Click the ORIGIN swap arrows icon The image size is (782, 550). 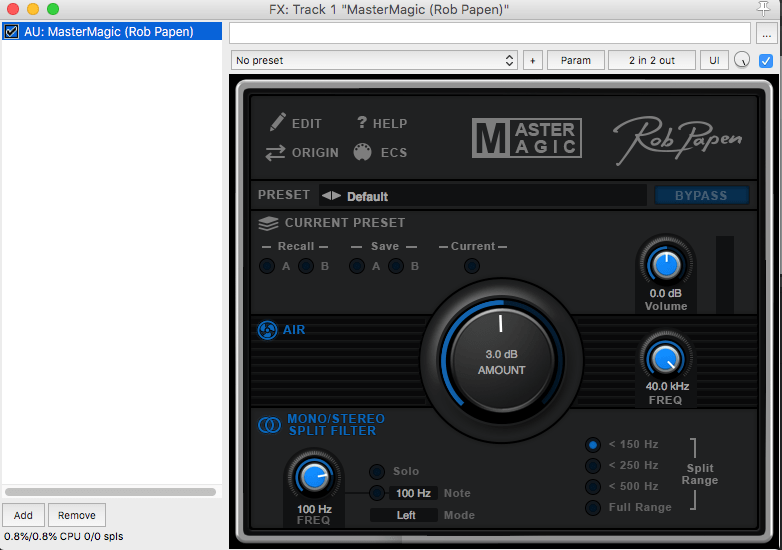pyautogui.click(x=275, y=153)
